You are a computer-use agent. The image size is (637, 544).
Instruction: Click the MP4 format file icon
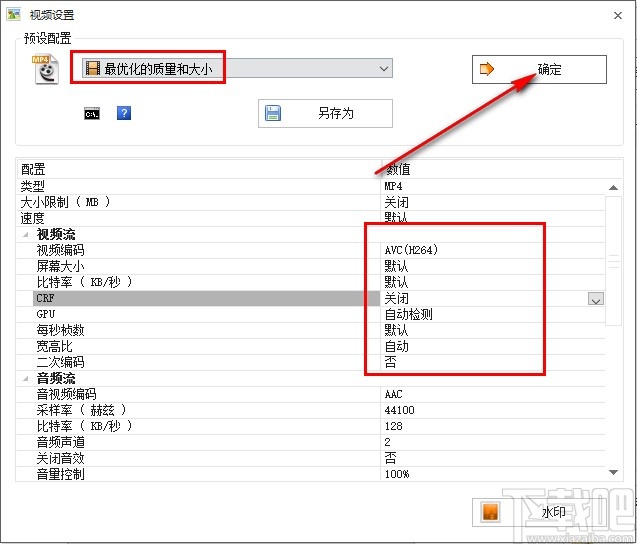(45, 69)
